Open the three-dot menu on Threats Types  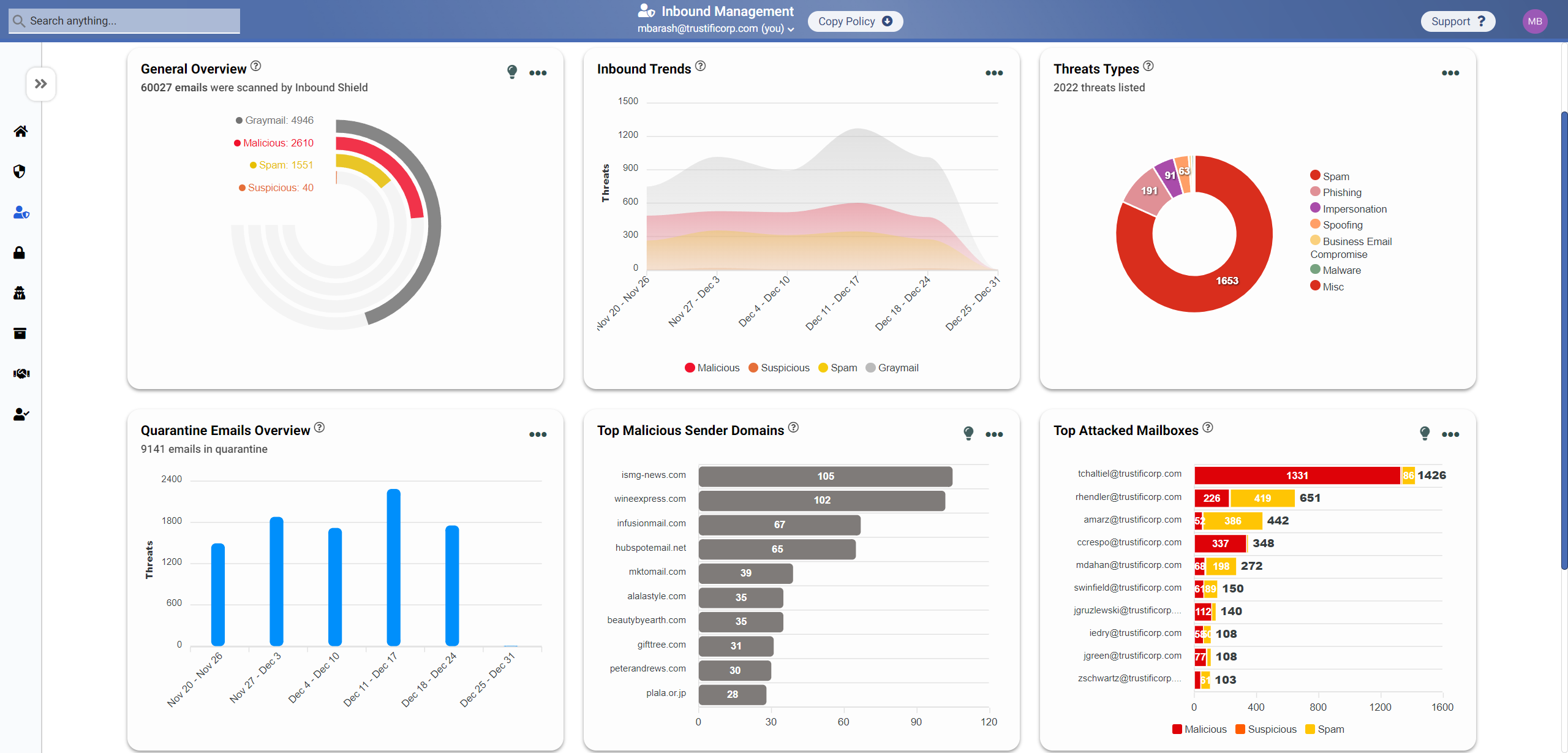coord(1450,73)
